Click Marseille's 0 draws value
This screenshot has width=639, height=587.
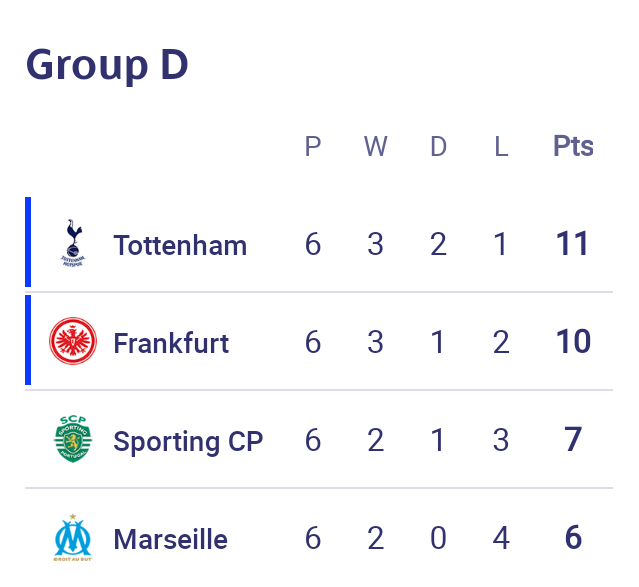pyautogui.click(x=438, y=538)
